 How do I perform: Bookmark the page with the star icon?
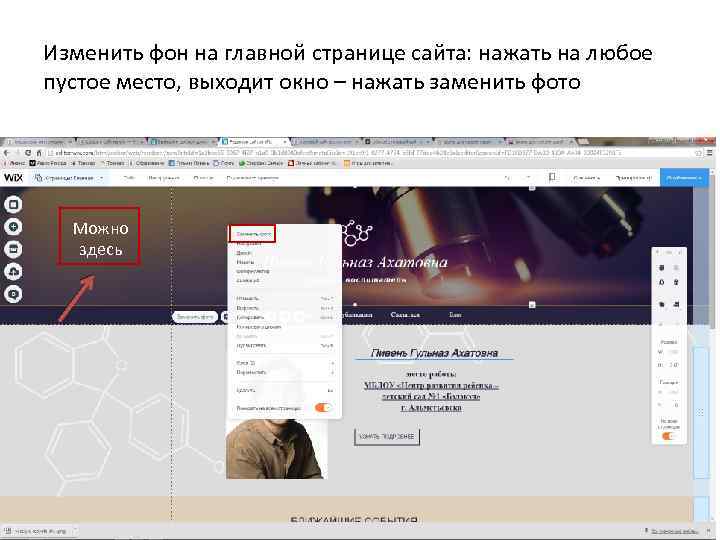[698, 153]
